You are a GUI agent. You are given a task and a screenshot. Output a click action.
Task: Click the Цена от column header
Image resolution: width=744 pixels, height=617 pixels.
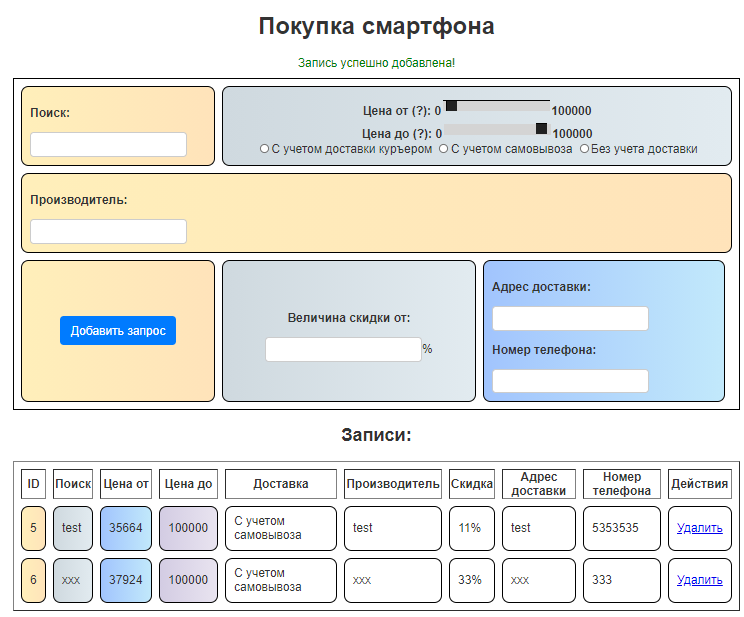click(126, 484)
